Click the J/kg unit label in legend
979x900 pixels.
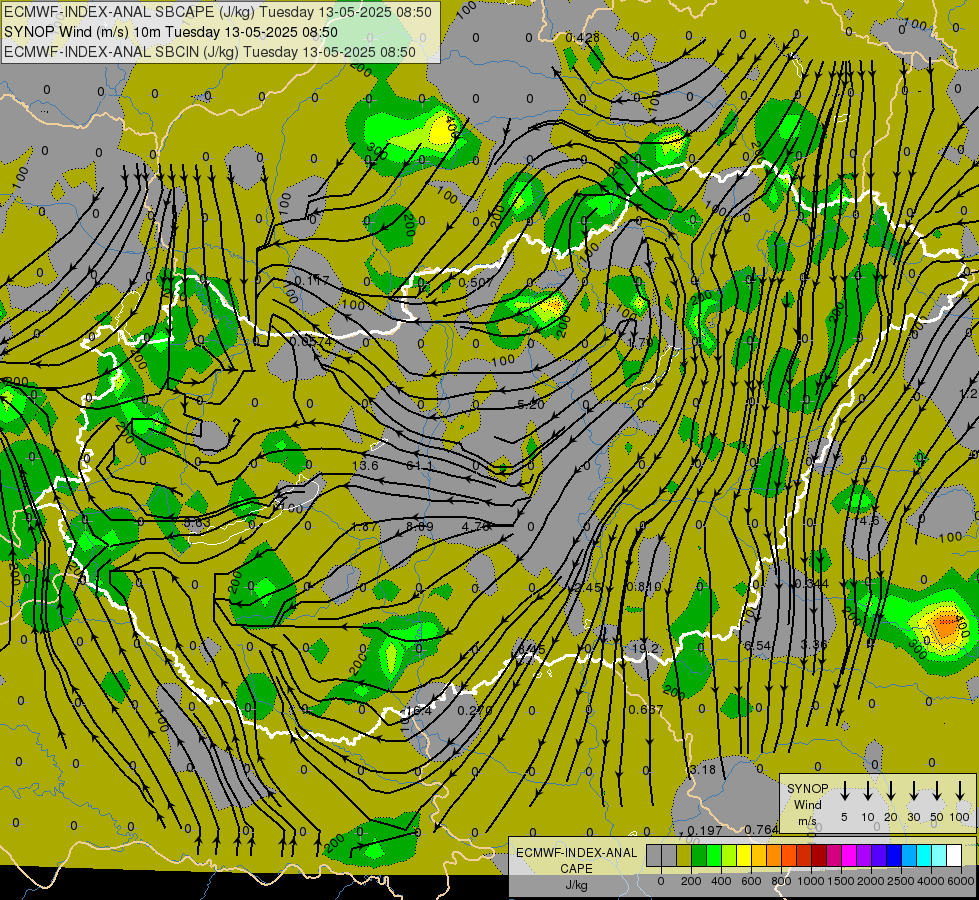(x=576, y=885)
